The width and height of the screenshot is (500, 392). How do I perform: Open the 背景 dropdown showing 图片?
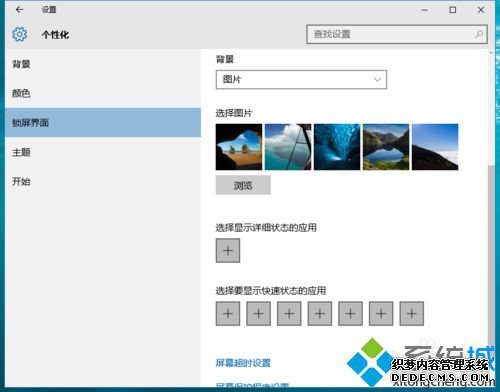[x=301, y=79]
